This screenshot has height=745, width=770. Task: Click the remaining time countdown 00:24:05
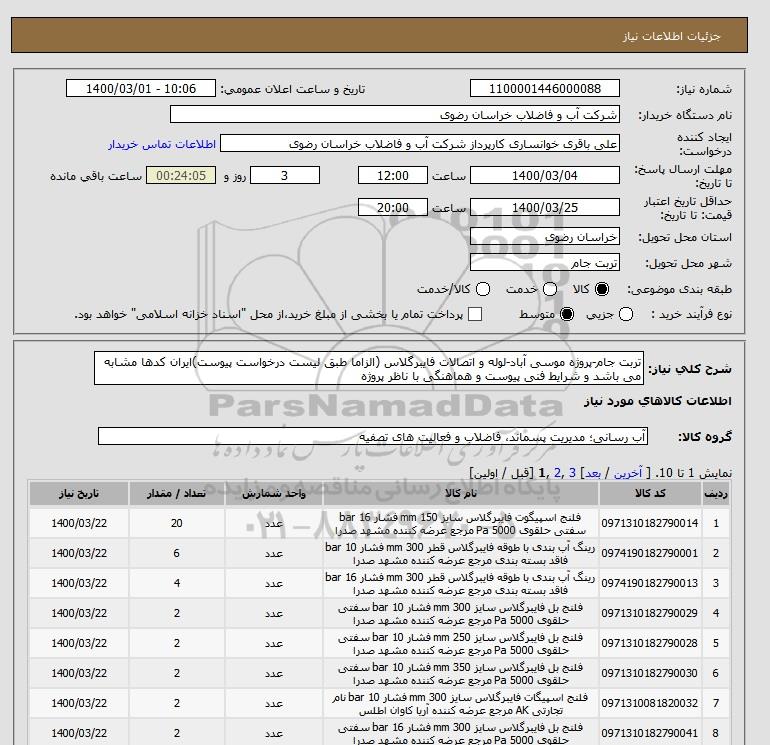pyautogui.click(x=181, y=175)
